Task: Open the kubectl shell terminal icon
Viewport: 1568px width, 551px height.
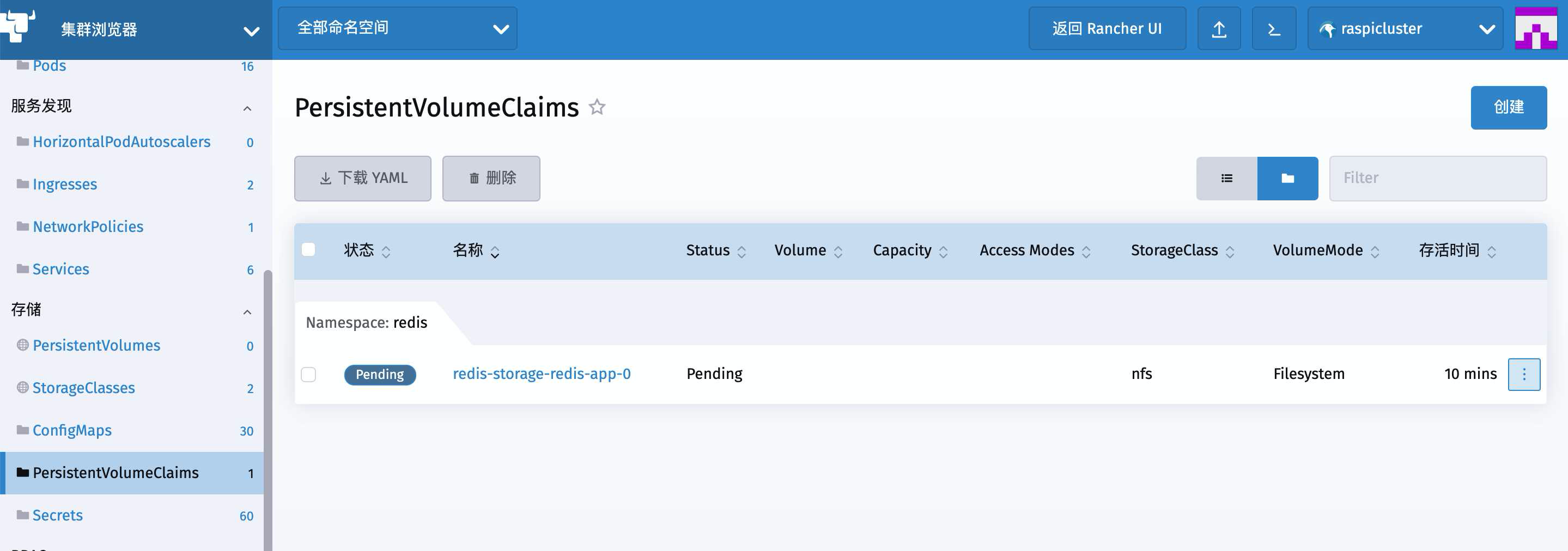Action: tap(1273, 28)
